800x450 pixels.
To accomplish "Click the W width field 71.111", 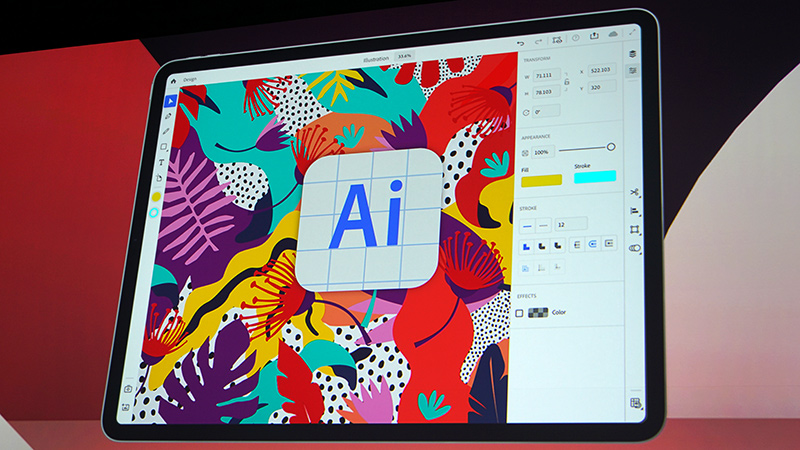I will pyautogui.click(x=547, y=76).
